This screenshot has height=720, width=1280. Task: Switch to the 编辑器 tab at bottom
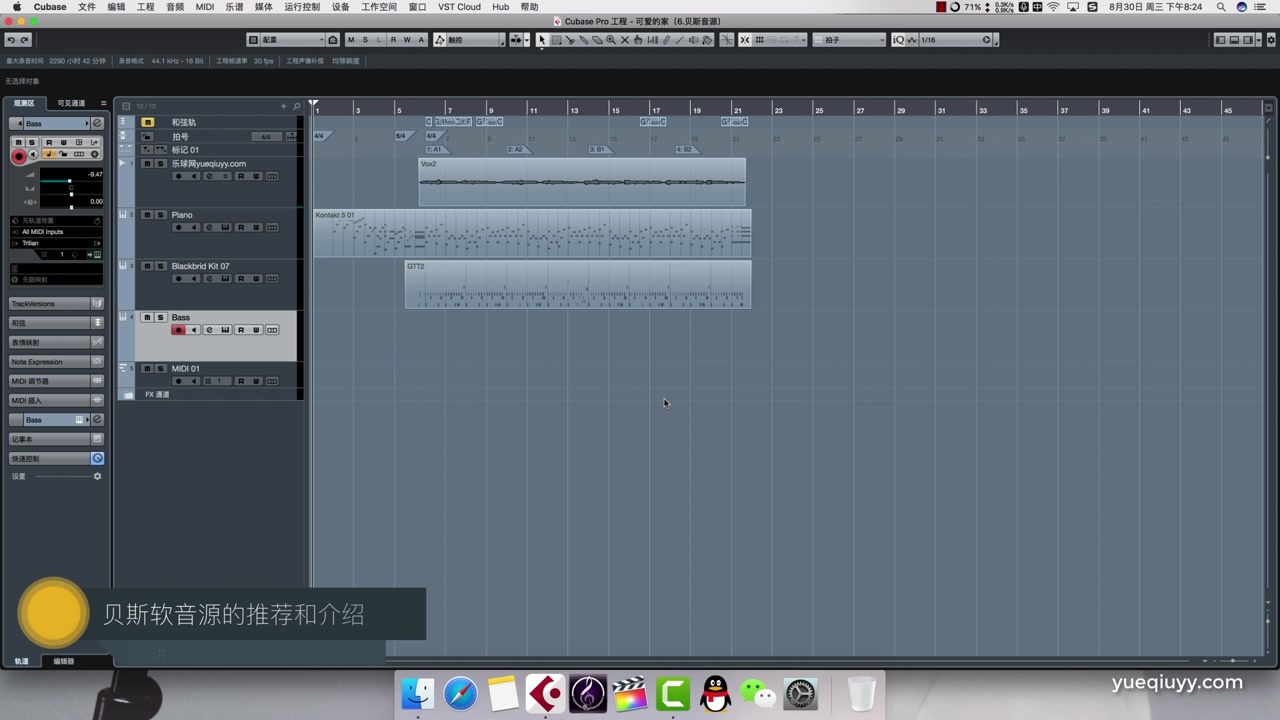[x=64, y=661]
